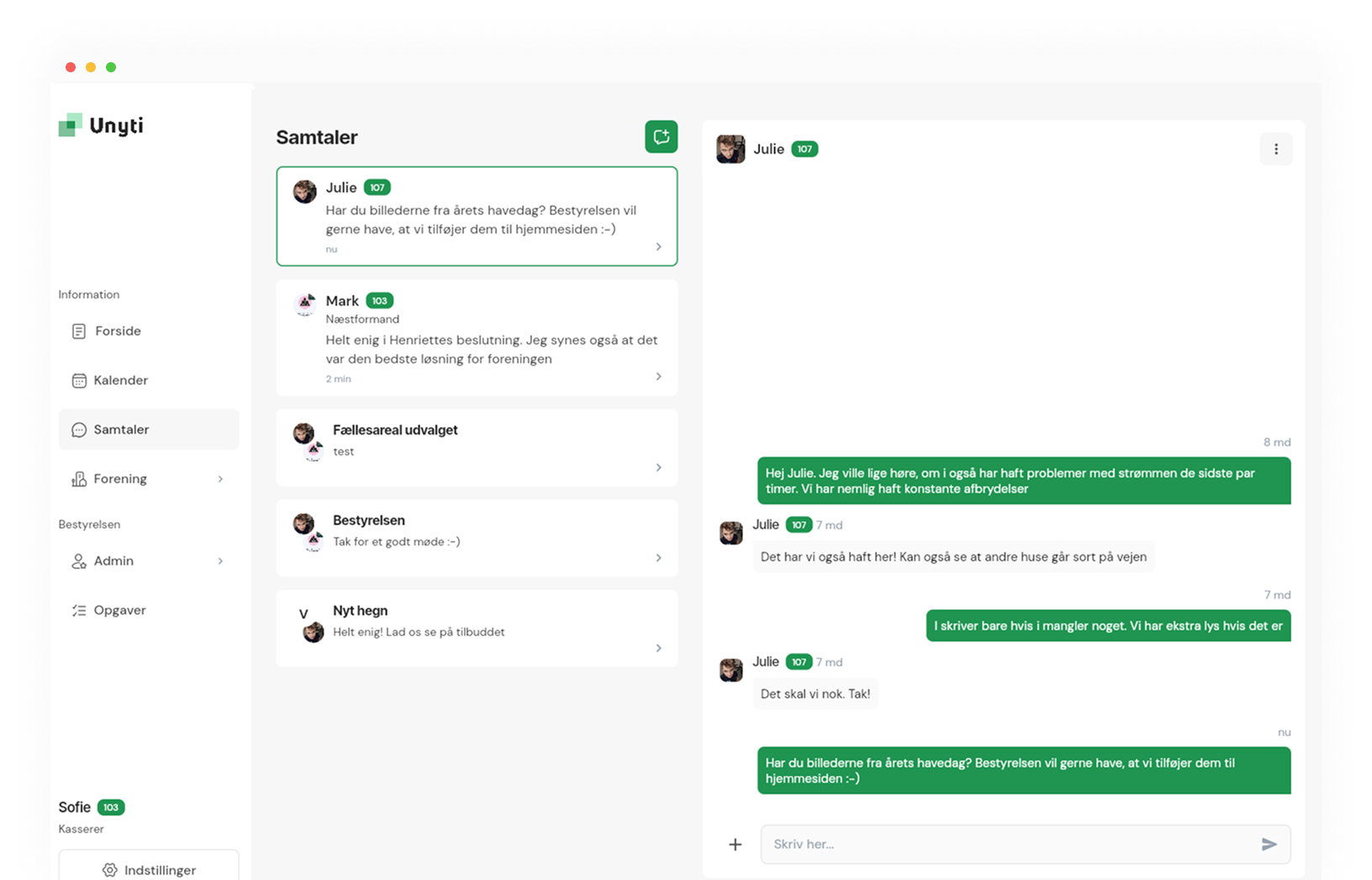This screenshot has height=880, width=1372.
Task: Open Forside from the sidebar
Action: [x=118, y=331]
